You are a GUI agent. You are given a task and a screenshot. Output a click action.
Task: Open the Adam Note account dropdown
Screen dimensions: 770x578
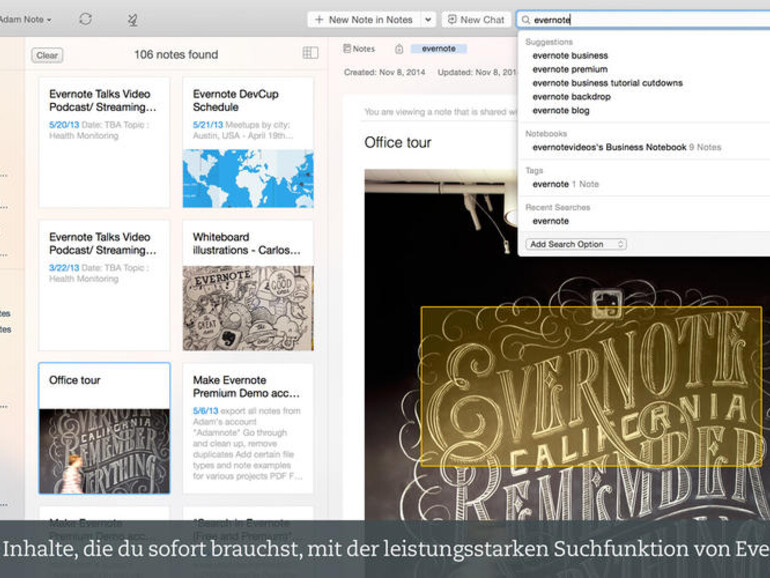(x=26, y=20)
